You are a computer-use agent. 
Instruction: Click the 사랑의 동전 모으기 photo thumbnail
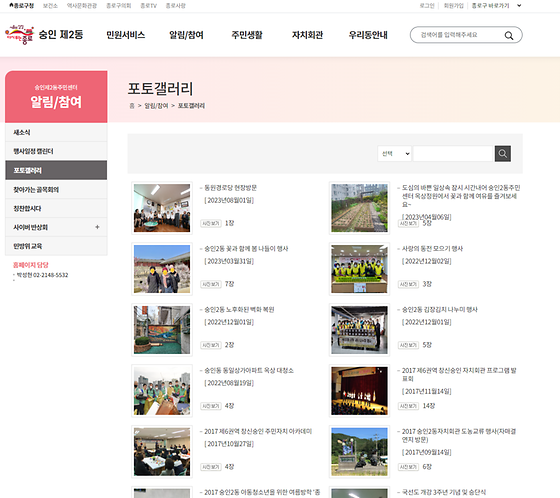point(359,269)
